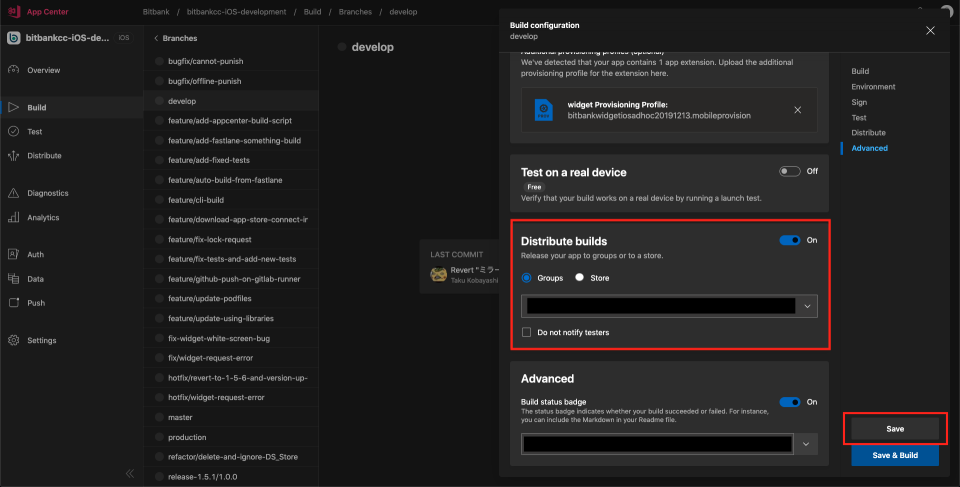Click the Data icon in sidebar
The image size is (960, 487).
[x=13, y=279]
